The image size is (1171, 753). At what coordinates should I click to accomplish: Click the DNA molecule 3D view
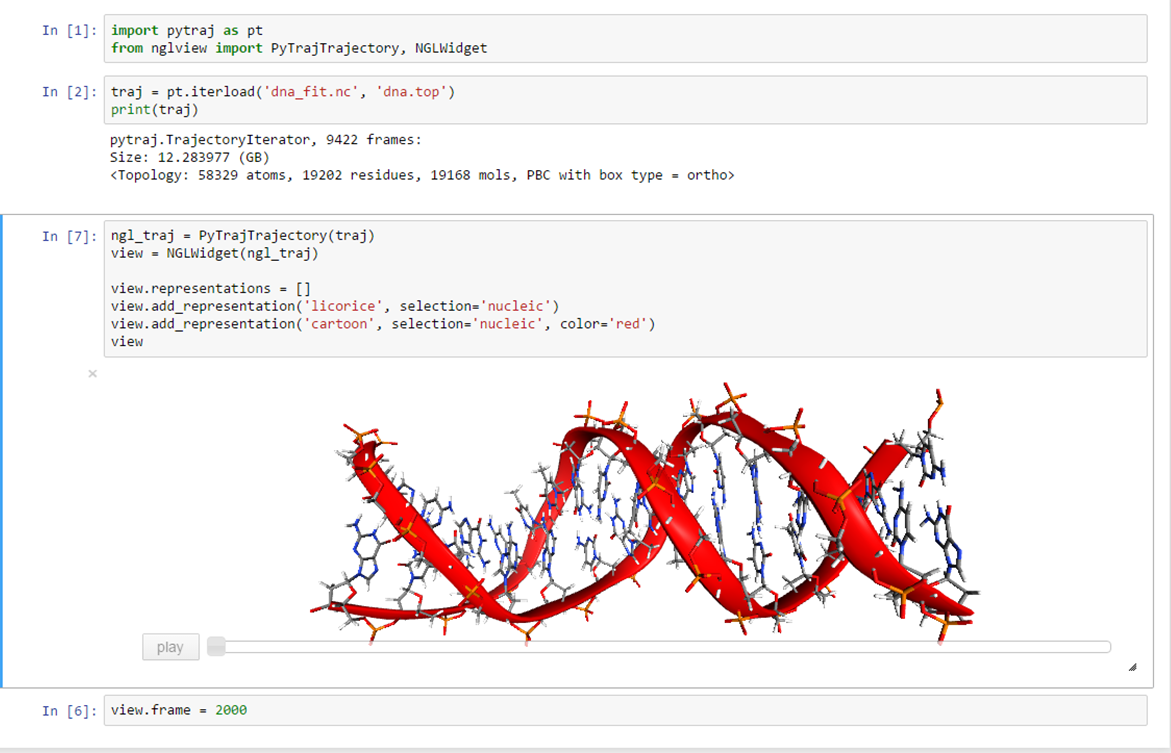pos(644,512)
